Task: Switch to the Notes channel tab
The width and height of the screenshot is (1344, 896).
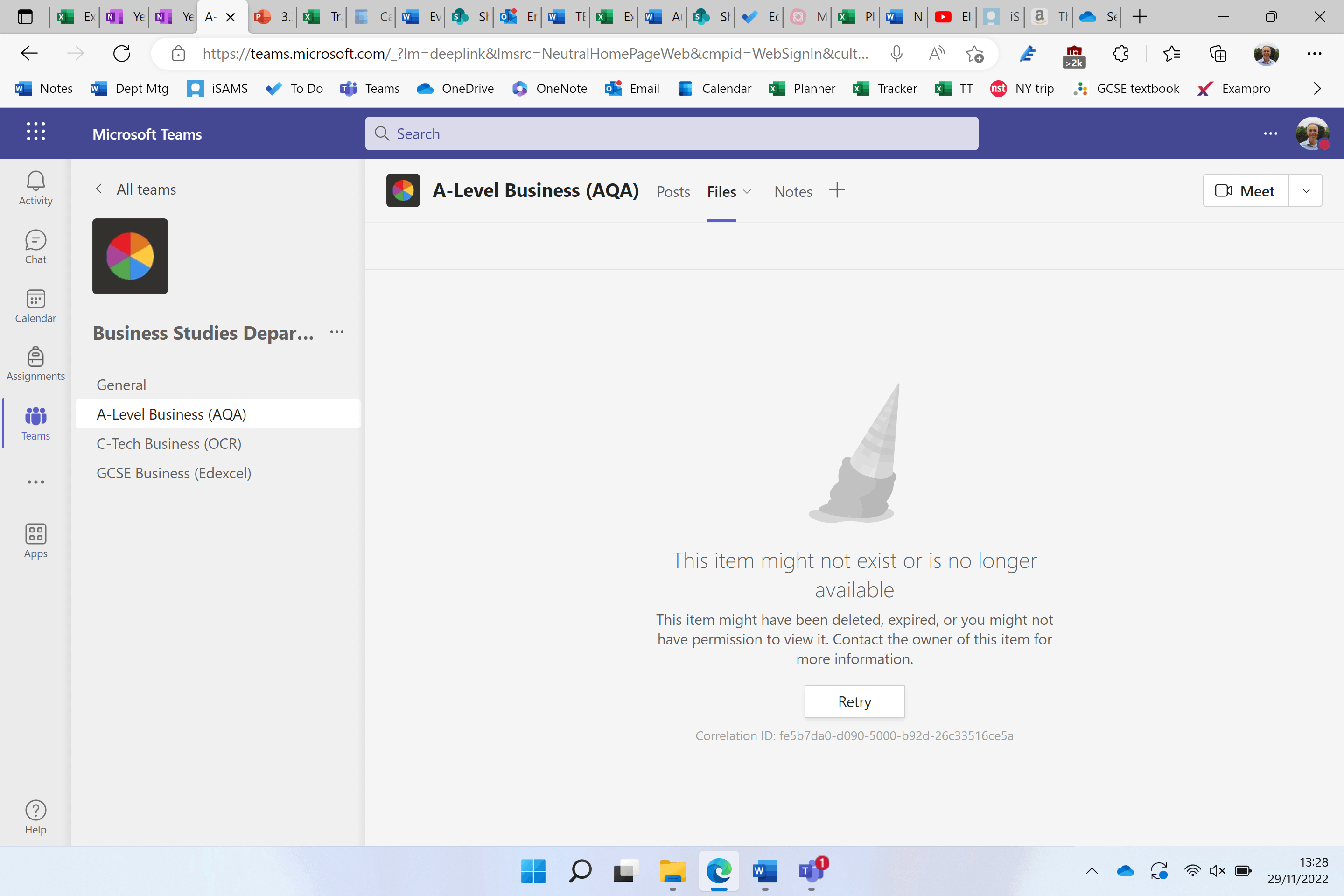Action: click(792, 191)
